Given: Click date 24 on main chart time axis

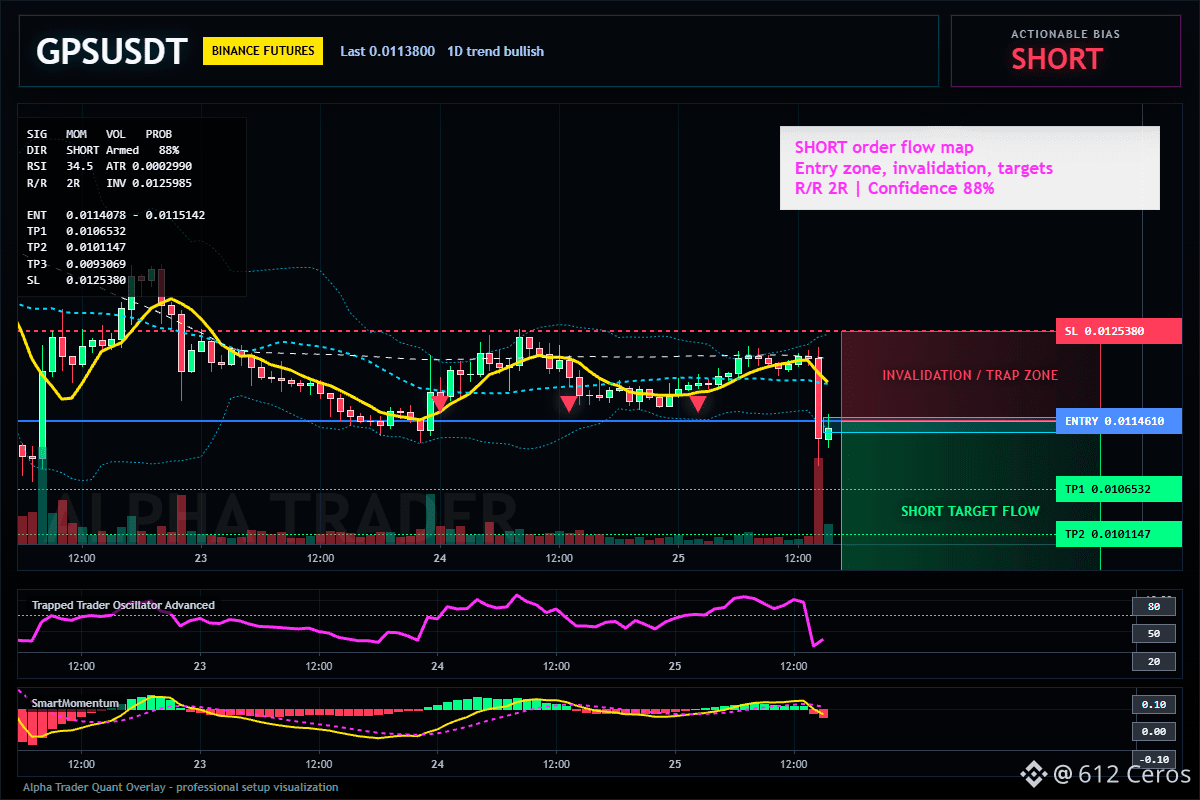Looking at the screenshot, I should tap(439, 558).
